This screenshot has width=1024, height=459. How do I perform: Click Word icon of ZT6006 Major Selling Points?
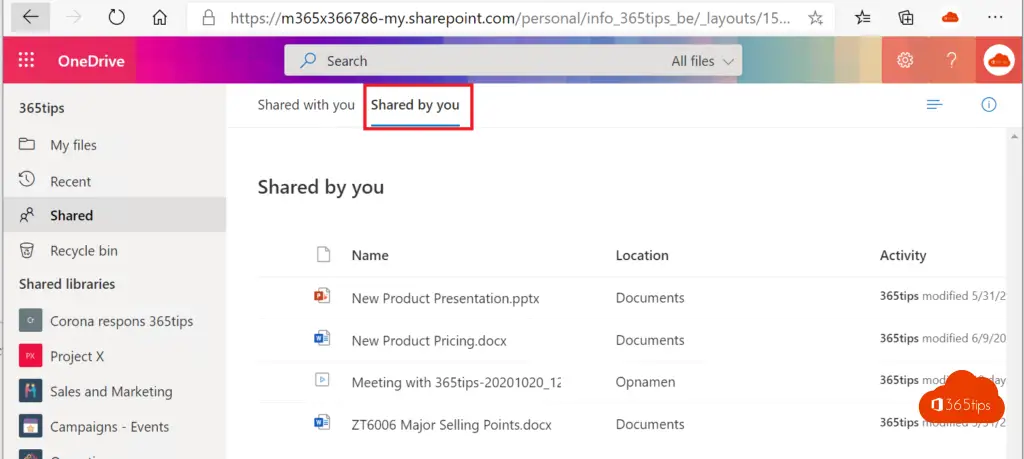[322, 423]
